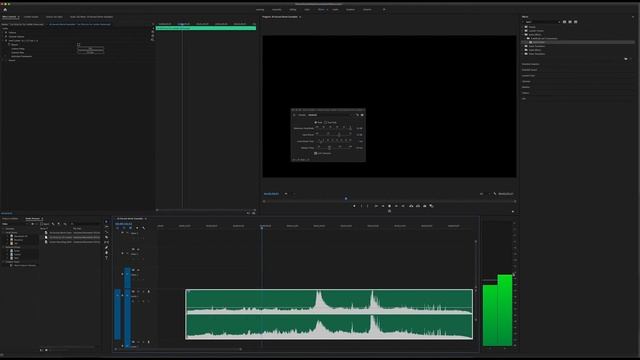Screen dimensions: 640x360
Task: Step back one frame in Program monitor
Action: point(382,206)
